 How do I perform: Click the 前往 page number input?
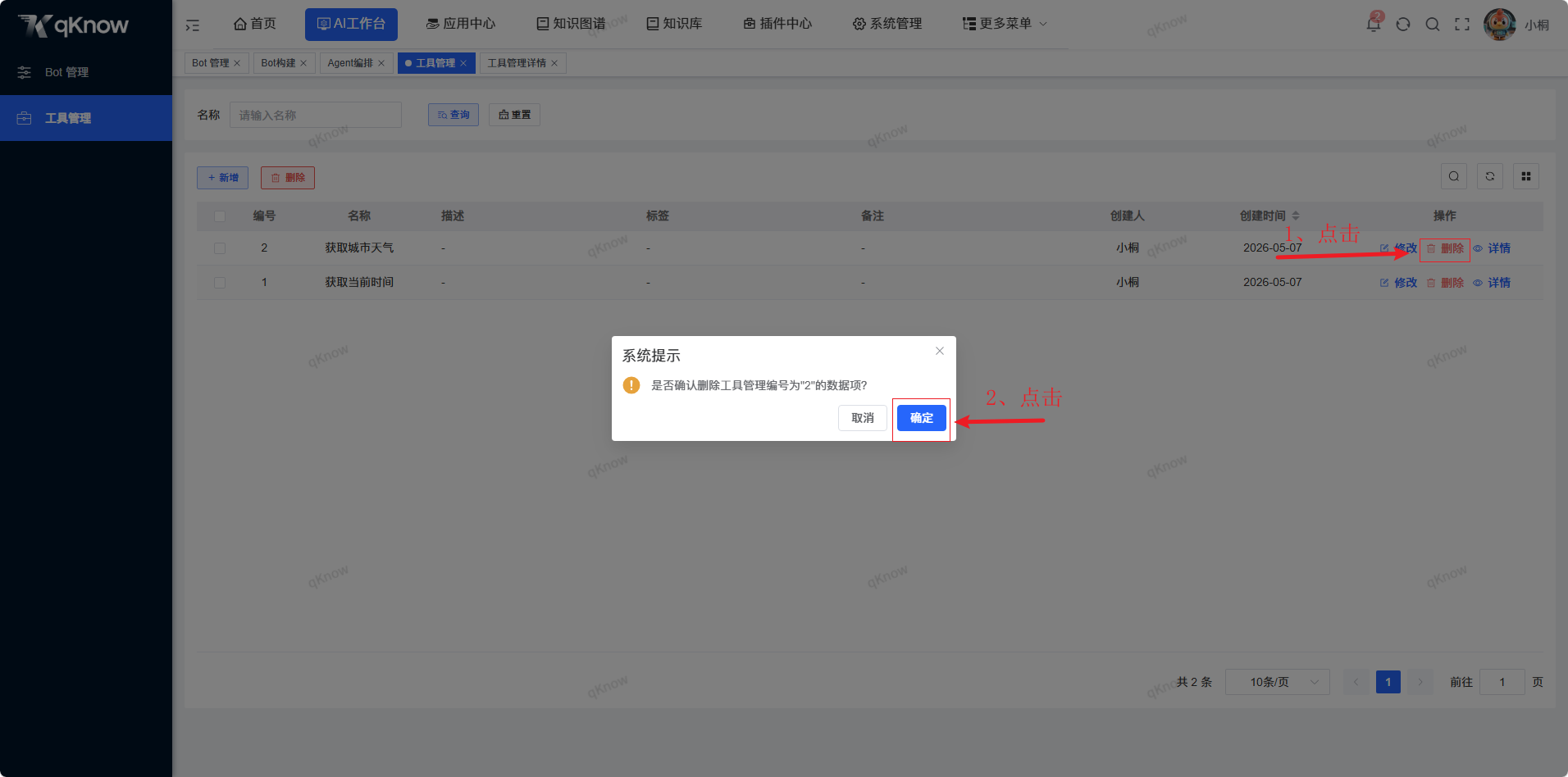1502,682
